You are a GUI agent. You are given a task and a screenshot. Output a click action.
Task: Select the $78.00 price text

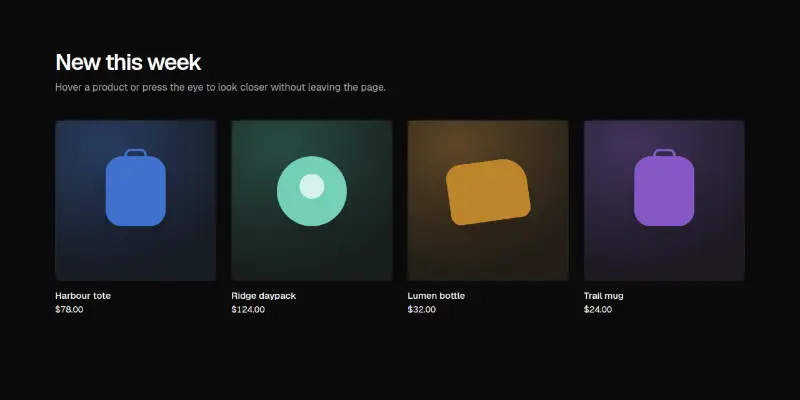tap(69, 309)
